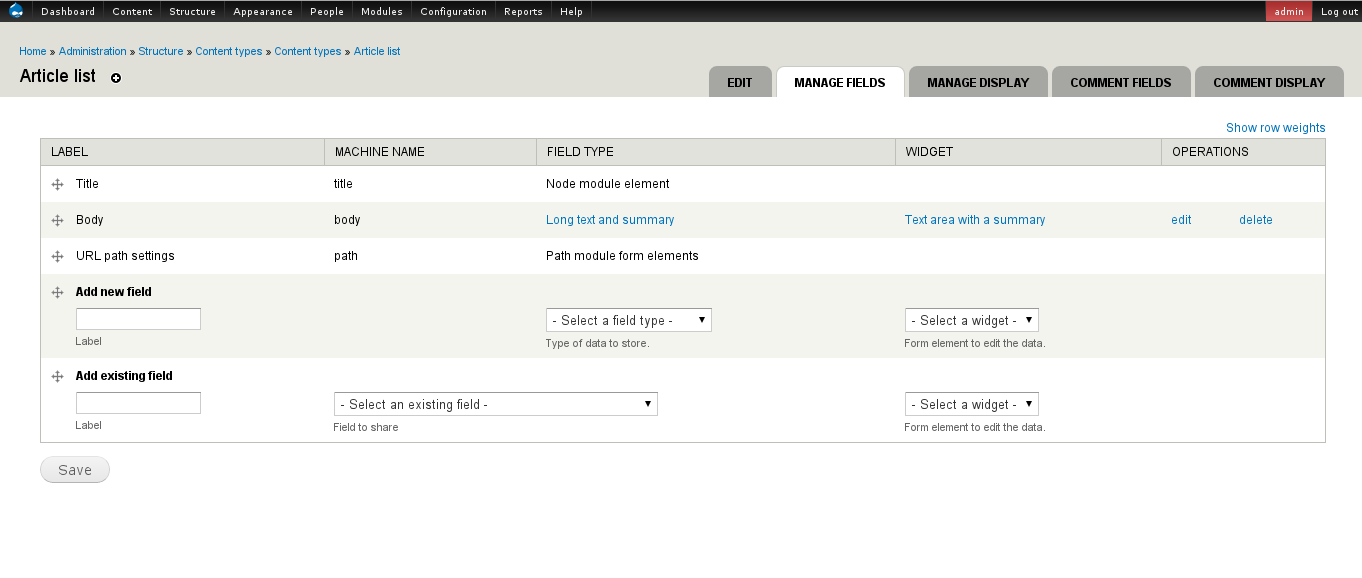This screenshot has width=1362, height=578.
Task: Click the Save button
Action: coord(75,470)
